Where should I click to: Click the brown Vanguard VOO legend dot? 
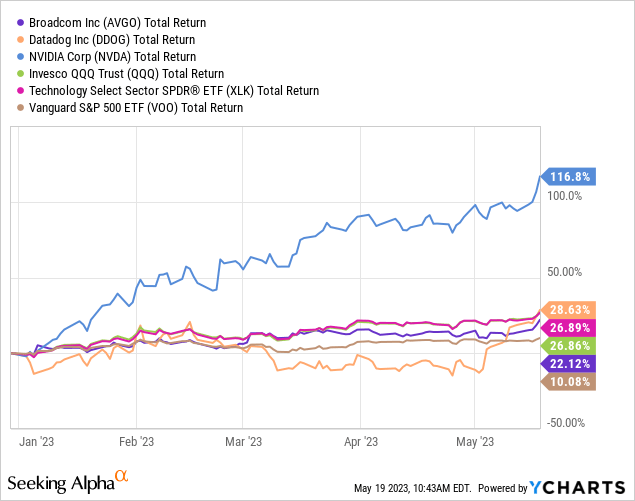[x=20, y=108]
